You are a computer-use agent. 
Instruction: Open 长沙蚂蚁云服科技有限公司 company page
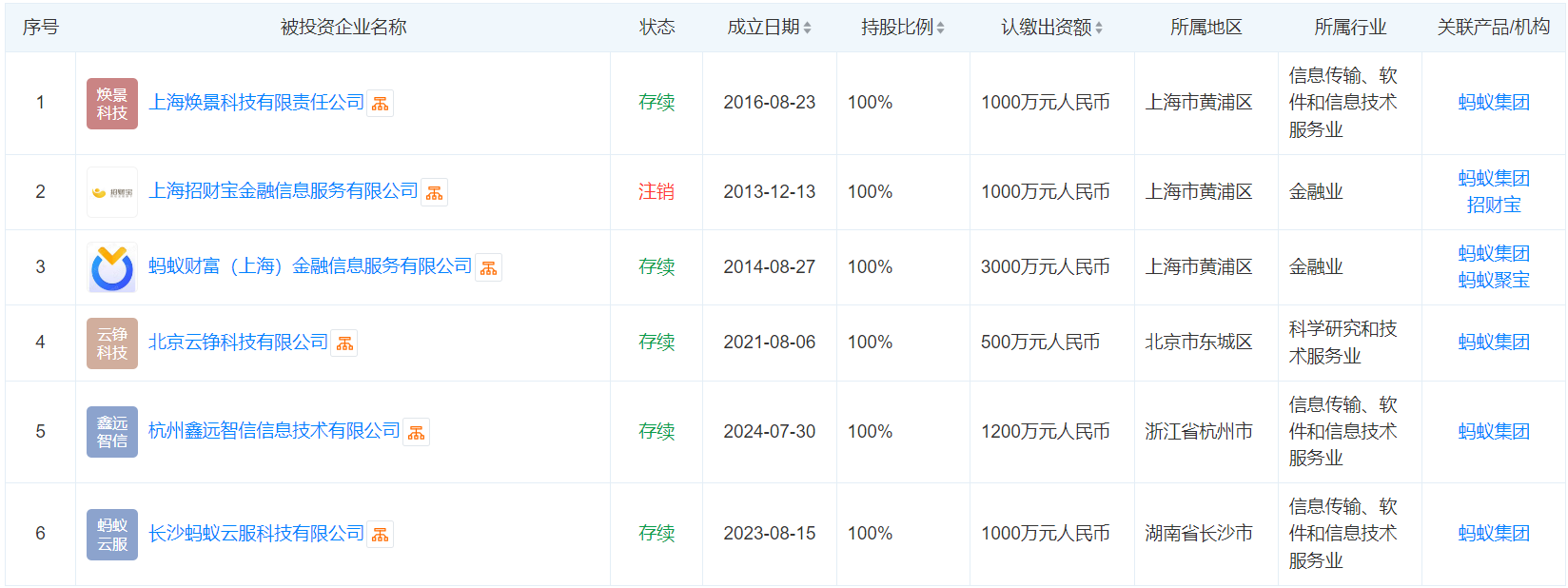pyautogui.click(x=257, y=534)
